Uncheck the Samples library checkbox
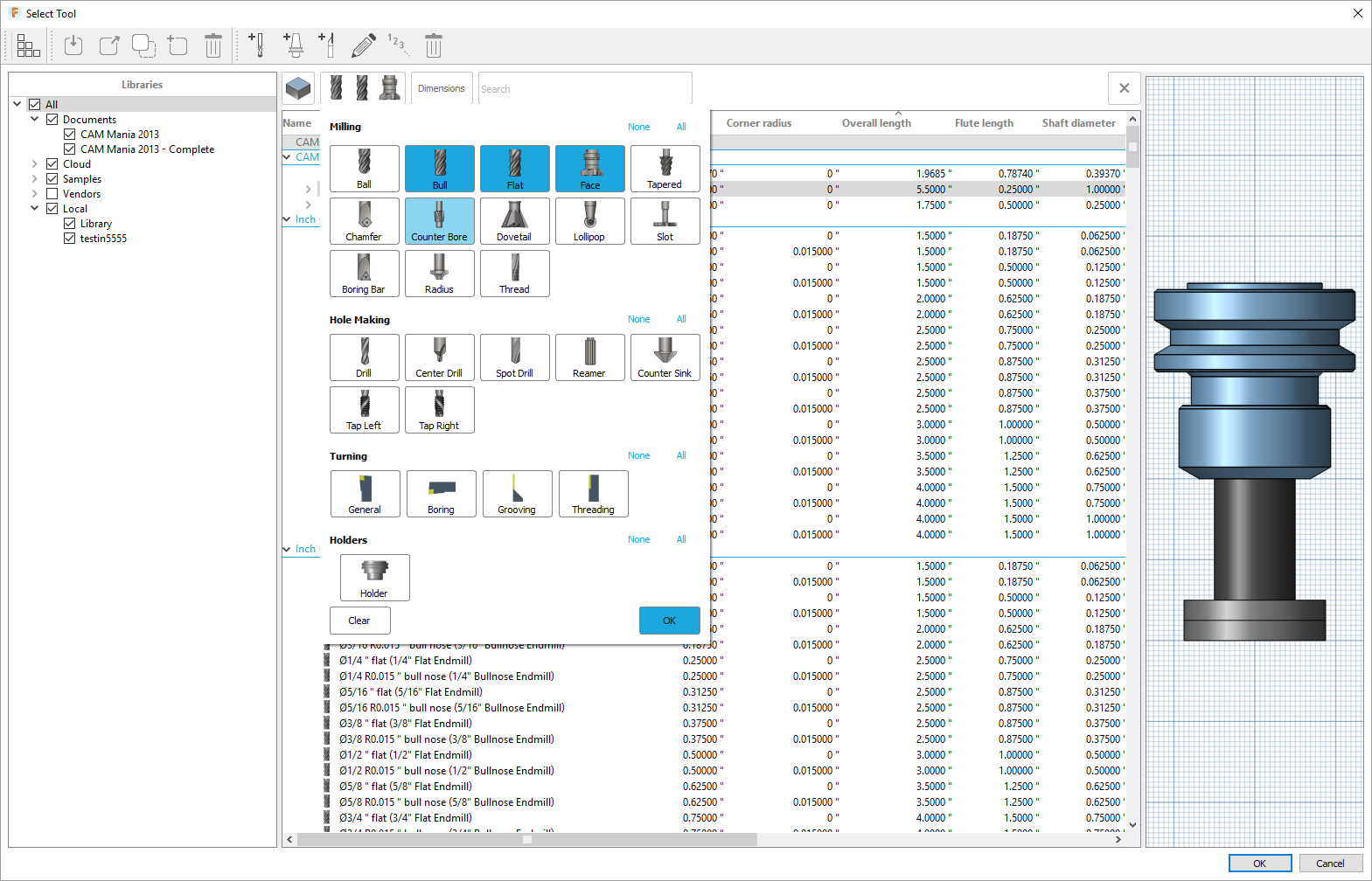The height and width of the screenshot is (881, 1372). [x=52, y=178]
